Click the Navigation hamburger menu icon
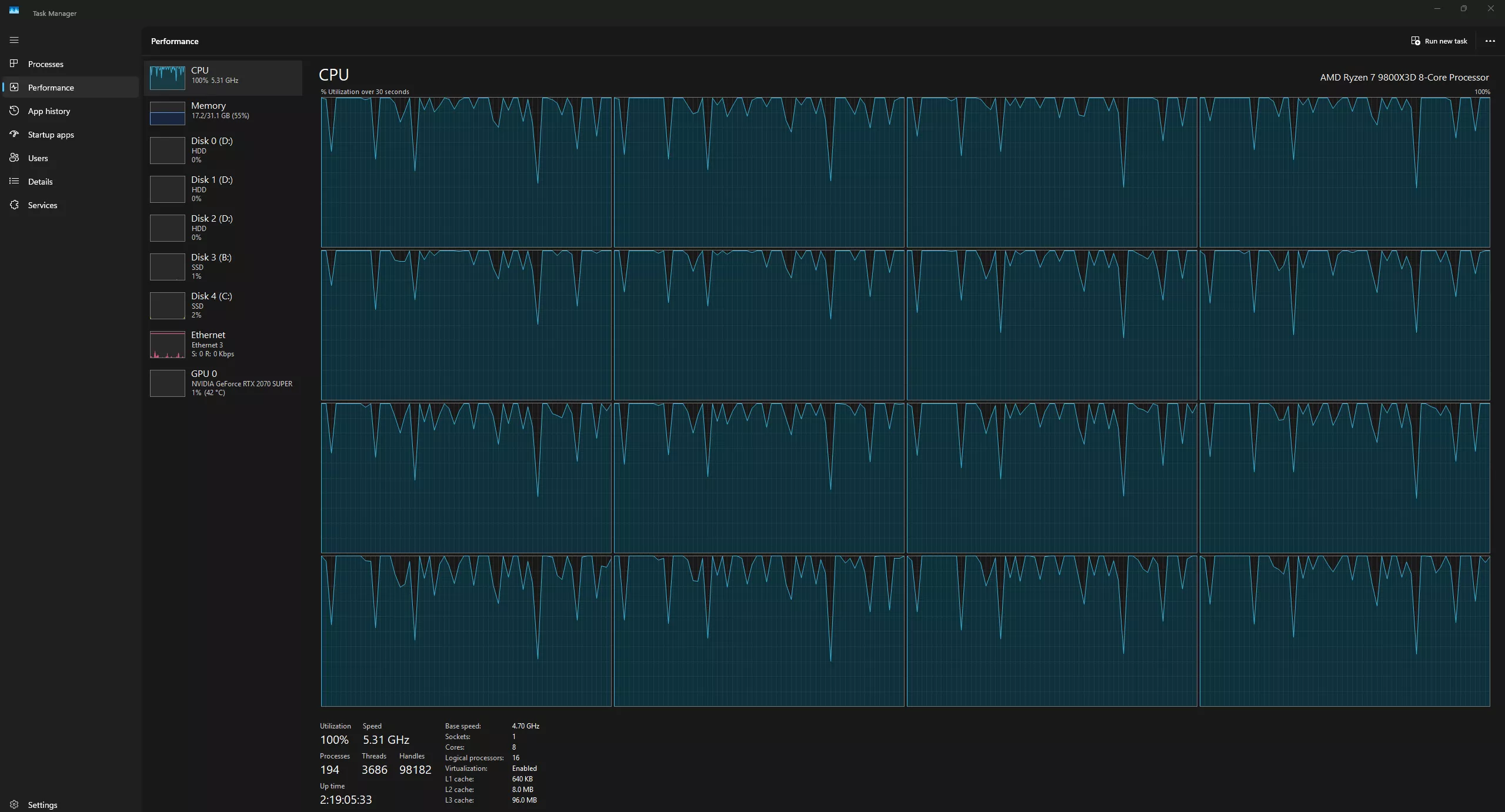The height and width of the screenshot is (812, 1505). [x=14, y=40]
